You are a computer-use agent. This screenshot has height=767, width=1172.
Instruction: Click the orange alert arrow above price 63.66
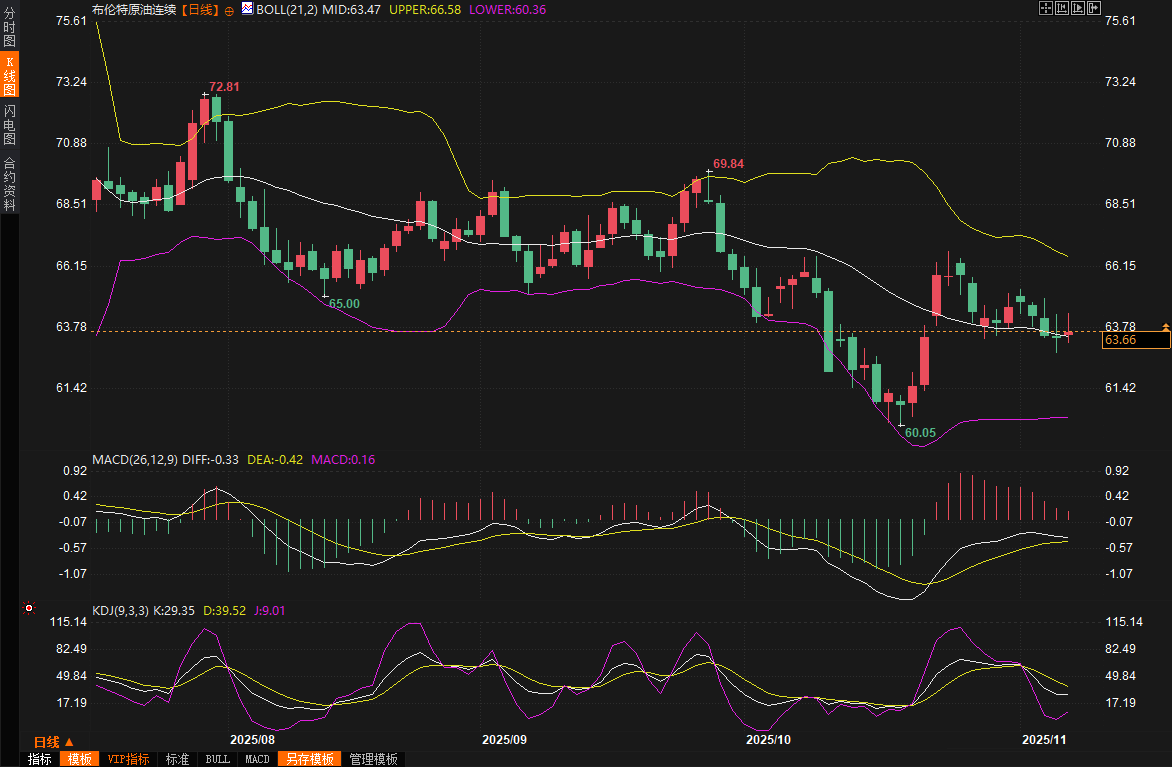1165,327
